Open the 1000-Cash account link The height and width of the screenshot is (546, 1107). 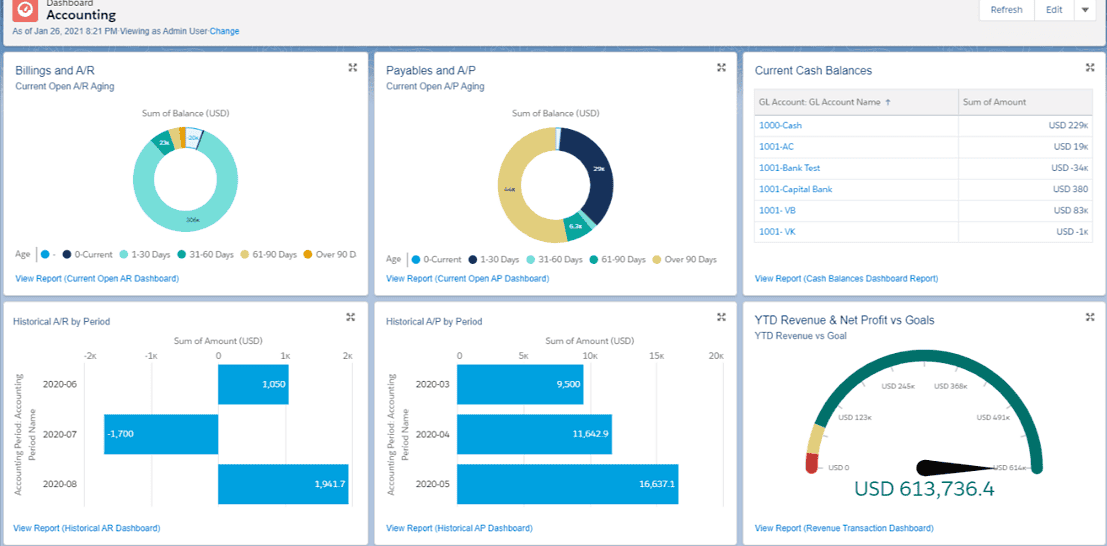tap(780, 125)
